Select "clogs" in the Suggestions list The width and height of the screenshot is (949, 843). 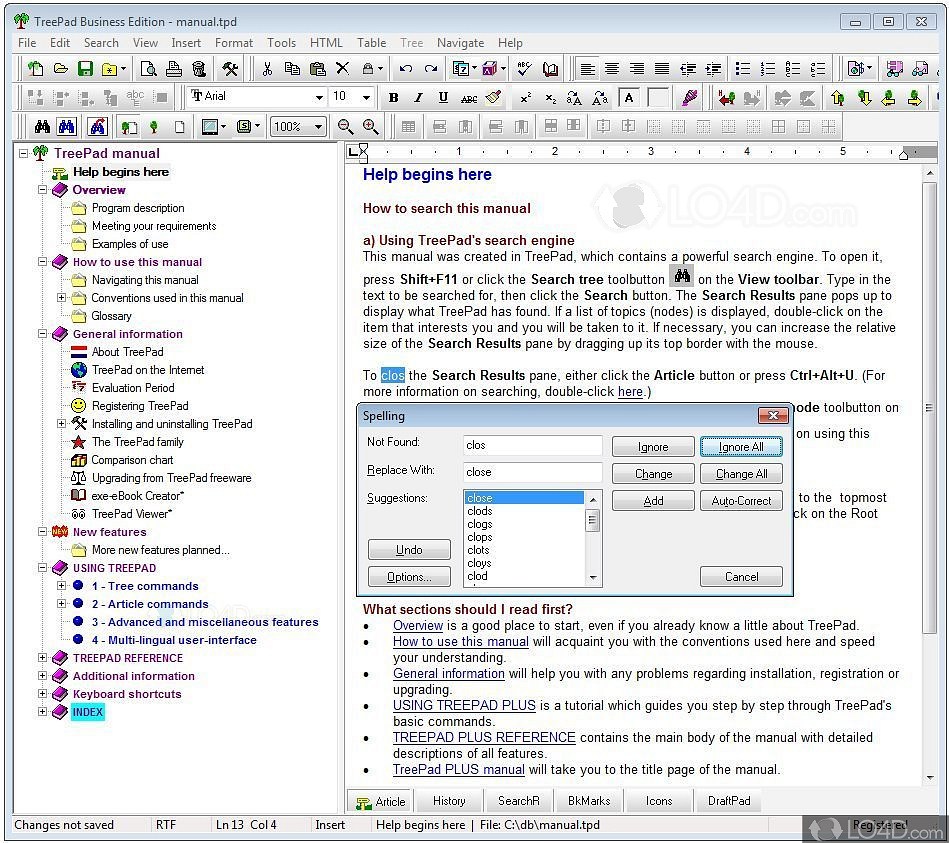click(x=480, y=524)
